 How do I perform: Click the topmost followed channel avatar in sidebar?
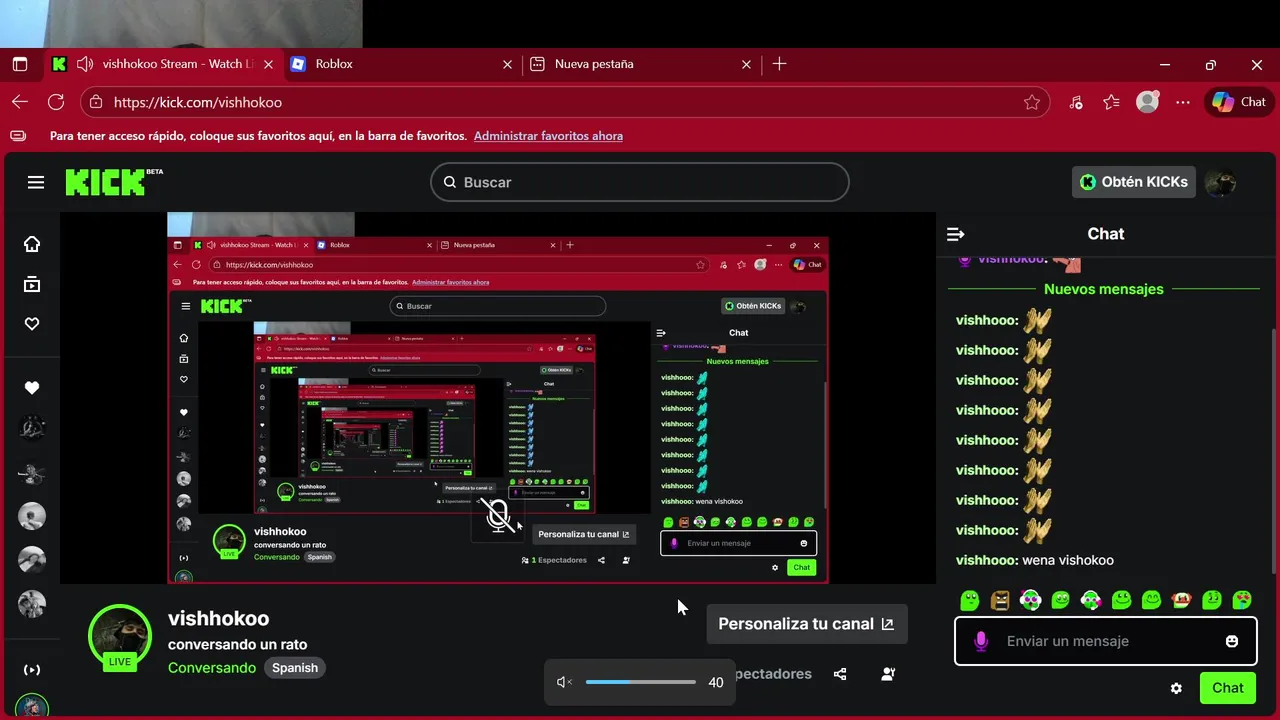(x=32, y=428)
